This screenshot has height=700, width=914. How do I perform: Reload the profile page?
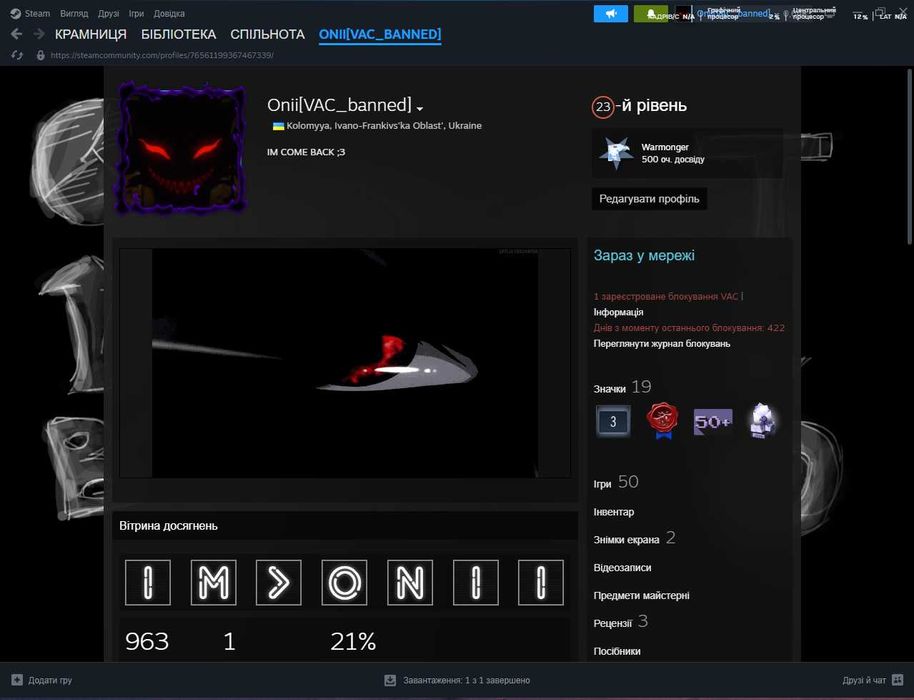click(17, 55)
